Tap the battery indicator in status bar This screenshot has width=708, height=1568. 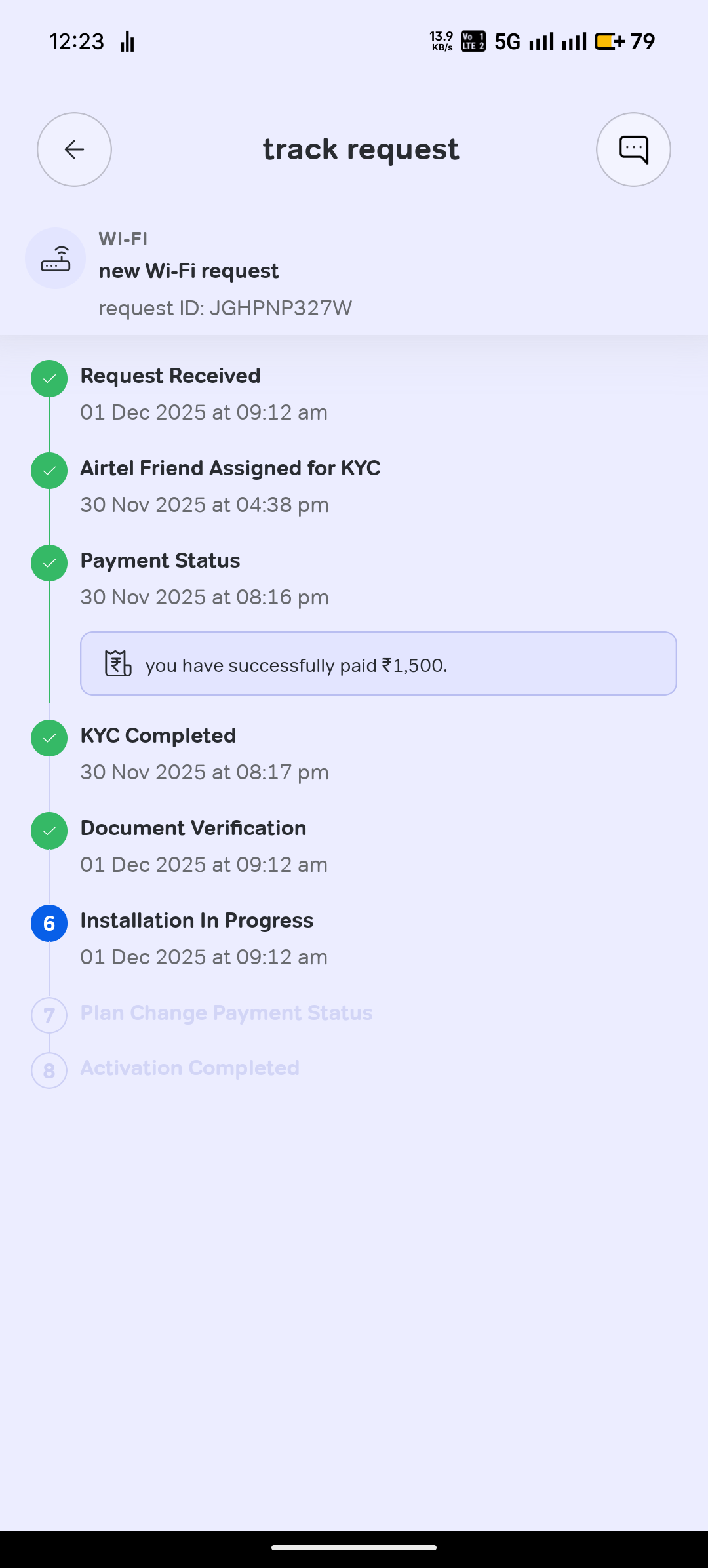[610, 42]
